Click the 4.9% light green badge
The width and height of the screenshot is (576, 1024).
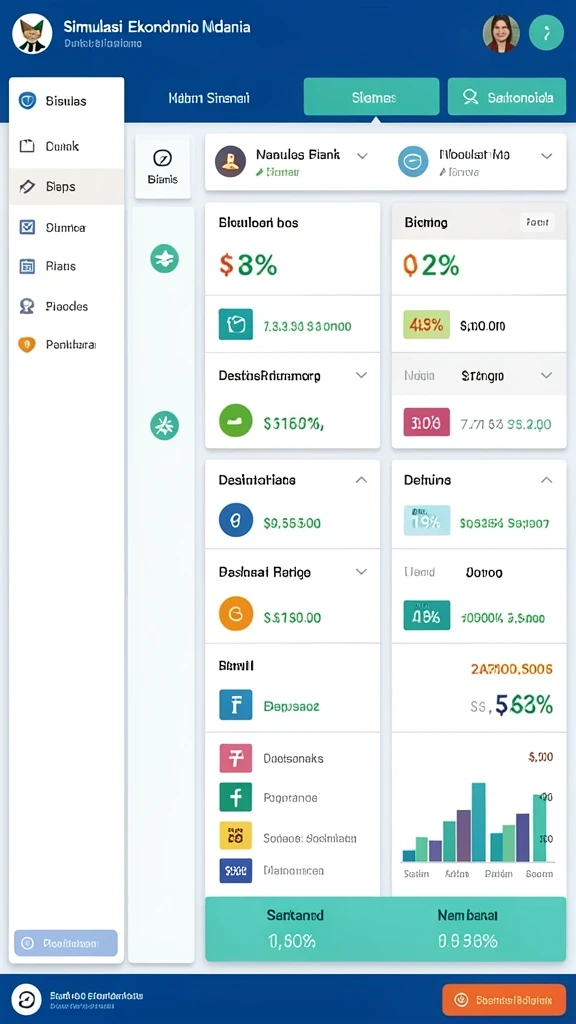pyautogui.click(x=427, y=325)
